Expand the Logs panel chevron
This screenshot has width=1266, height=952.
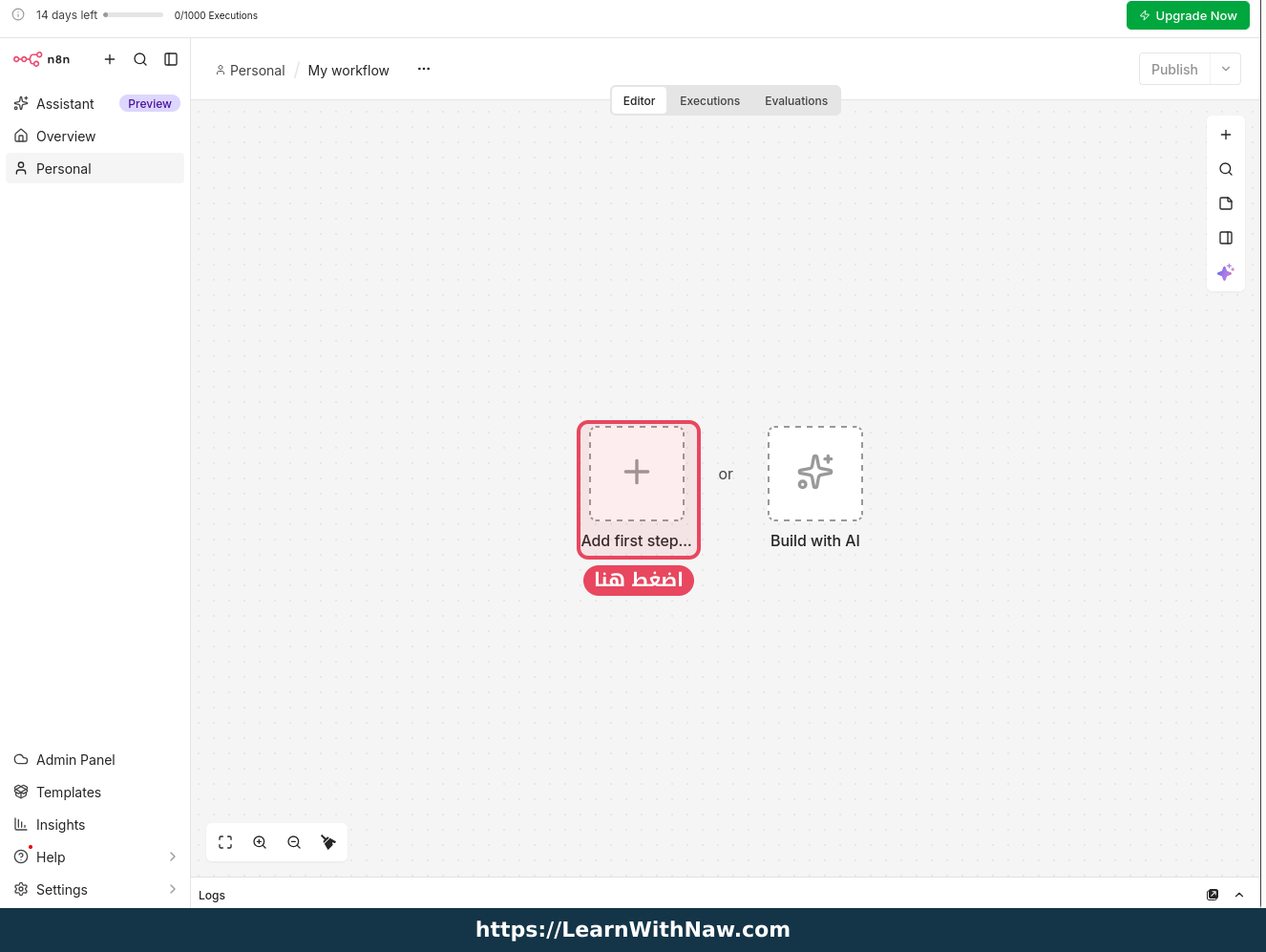pos(1239,895)
